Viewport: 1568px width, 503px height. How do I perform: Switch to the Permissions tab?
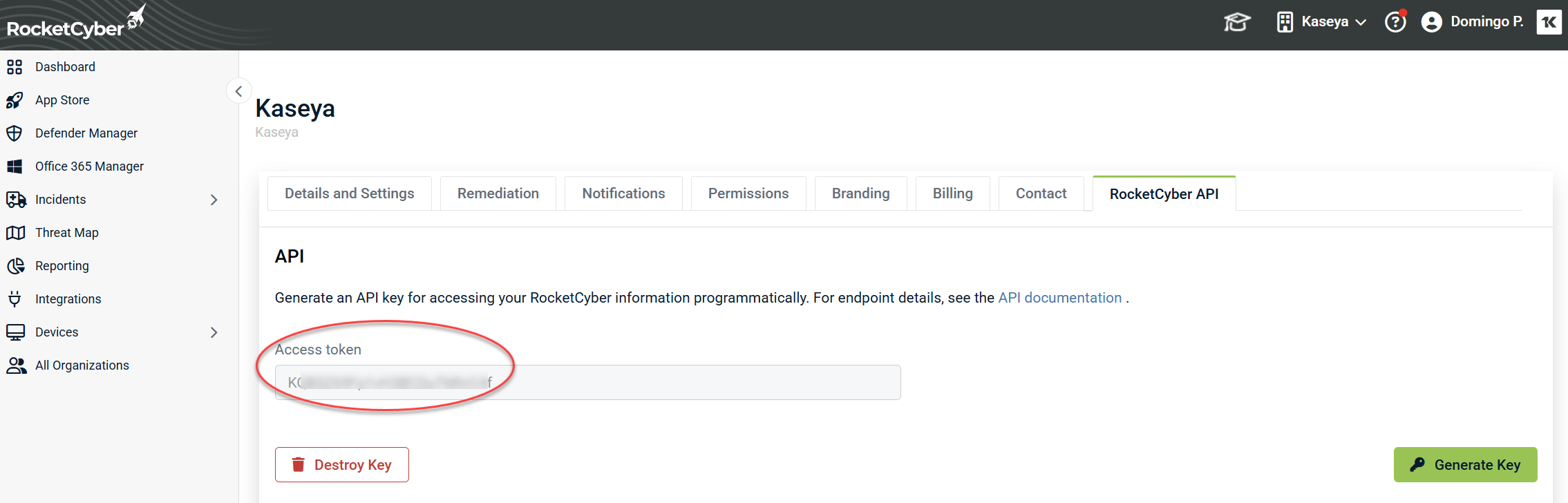point(748,193)
